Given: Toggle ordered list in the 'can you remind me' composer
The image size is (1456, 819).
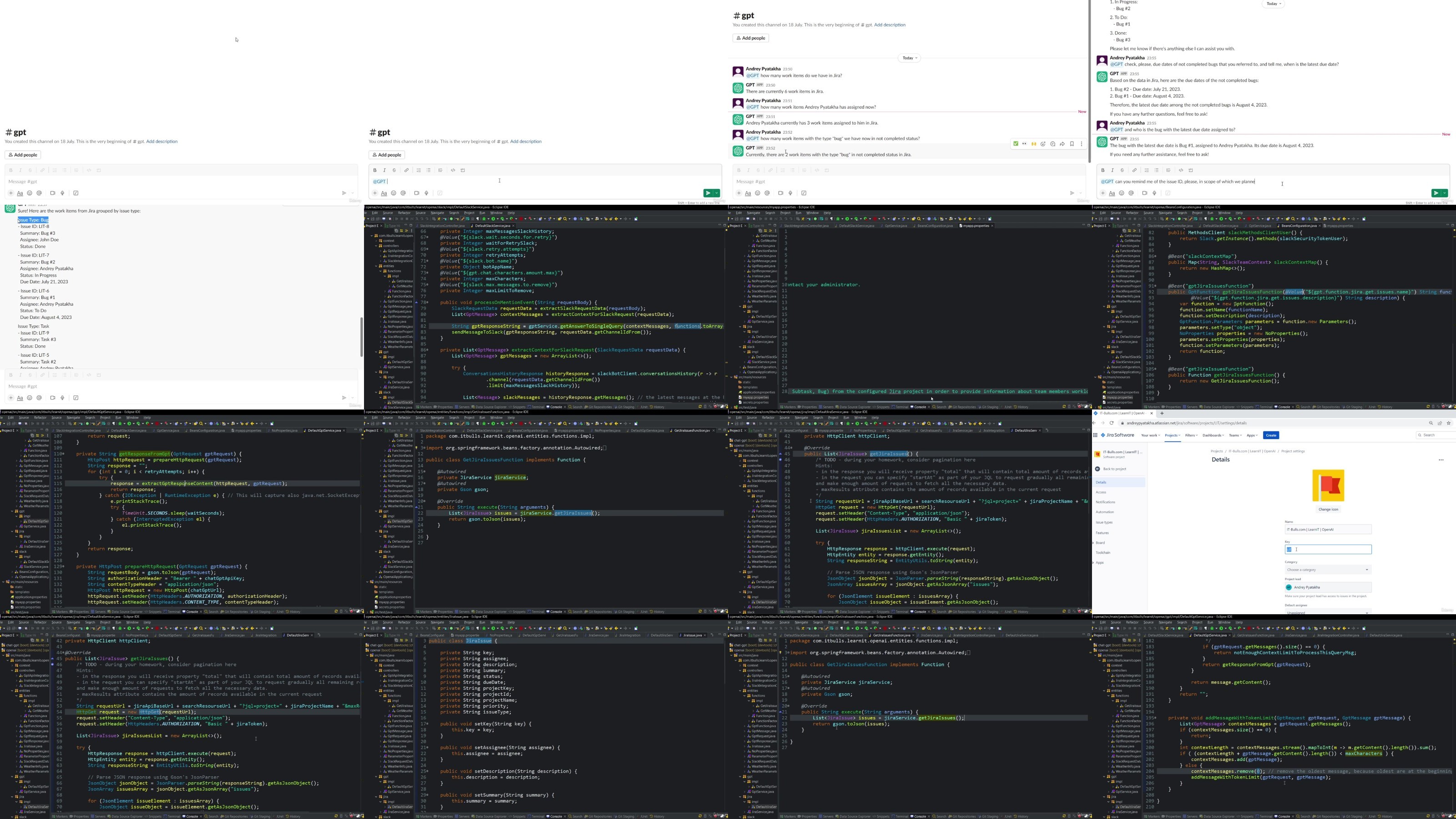Looking at the screenshot, I should tap(1146, 170).
